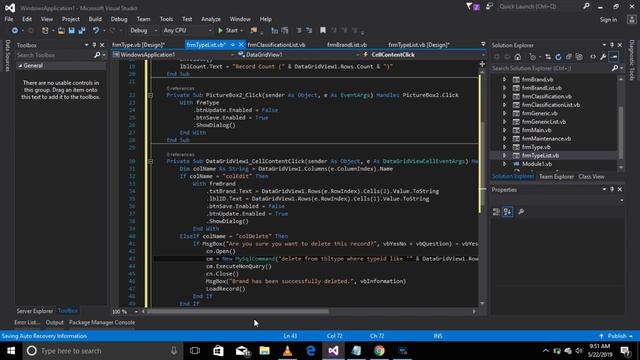Toggle pin on the frmTypeList.vb tab
This screenshot has height=360, width=640.
point(233,44)
